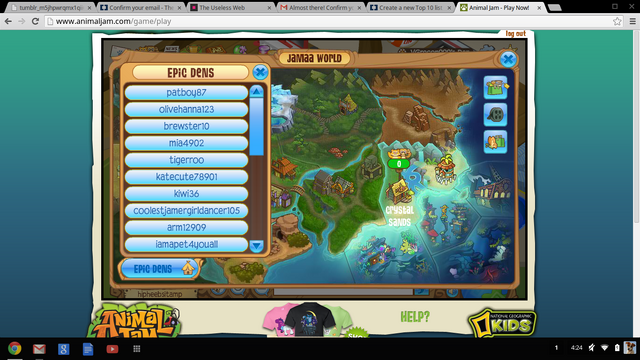
Task: Click the log out link
Action: (516, 33)
